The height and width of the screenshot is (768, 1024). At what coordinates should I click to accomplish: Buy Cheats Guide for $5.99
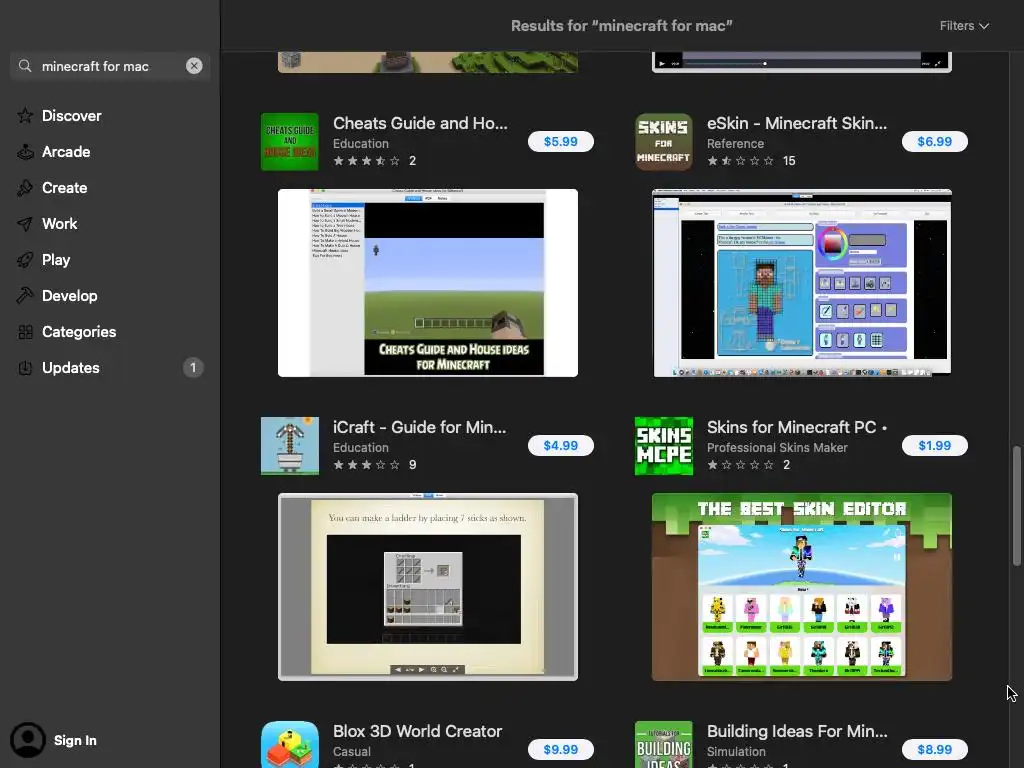560,142
